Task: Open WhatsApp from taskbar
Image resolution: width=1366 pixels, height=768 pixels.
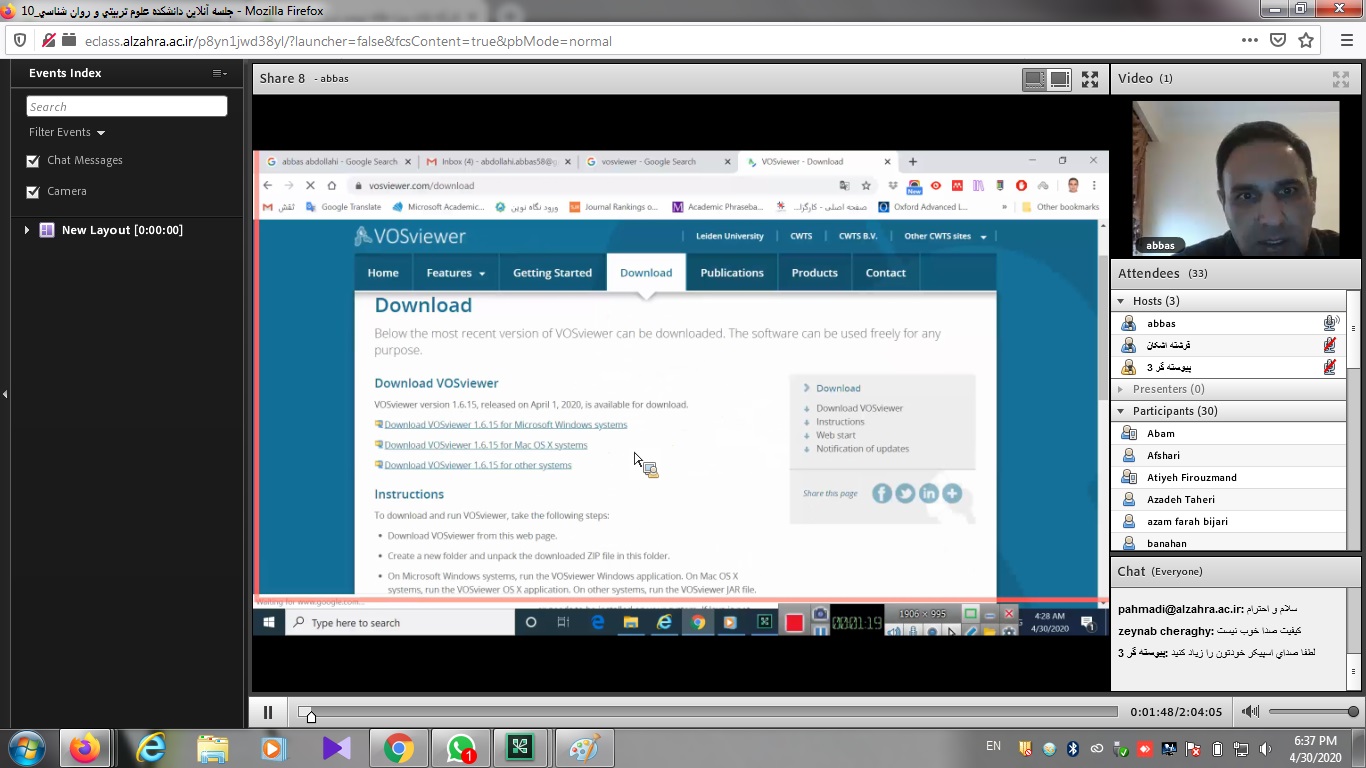Action: 460,748
